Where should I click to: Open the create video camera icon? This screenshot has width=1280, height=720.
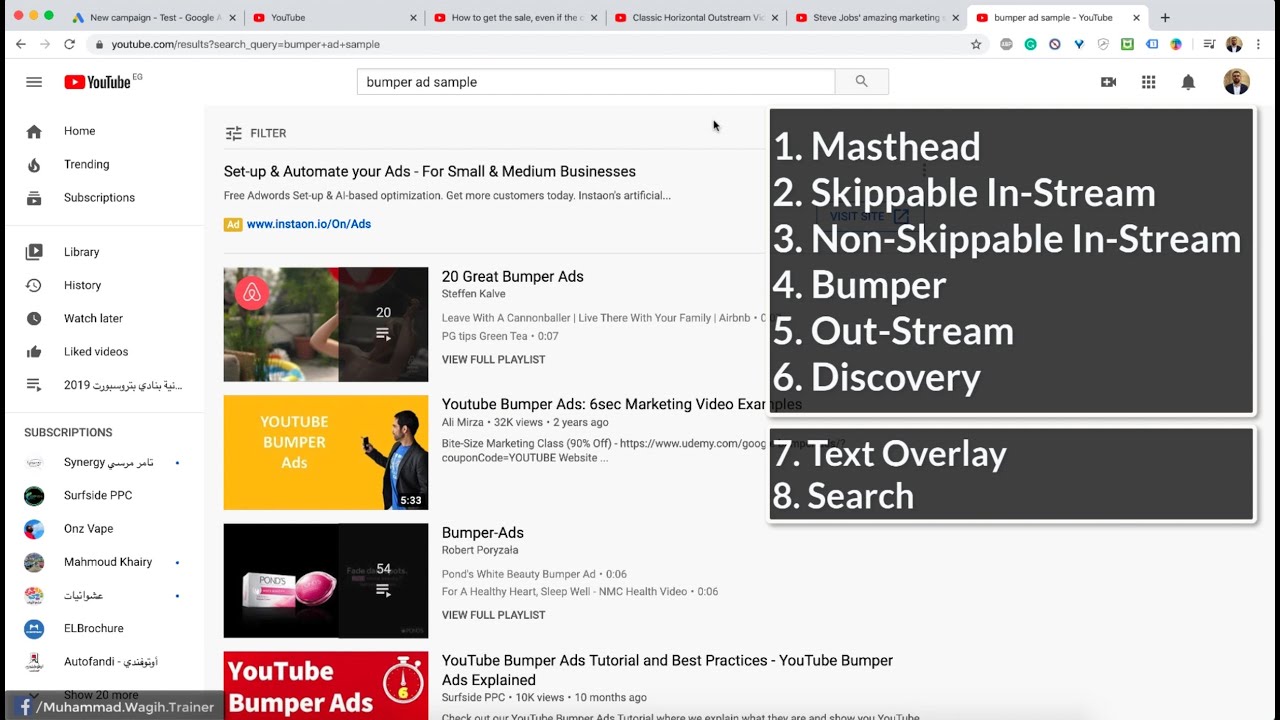(1108, 82)
